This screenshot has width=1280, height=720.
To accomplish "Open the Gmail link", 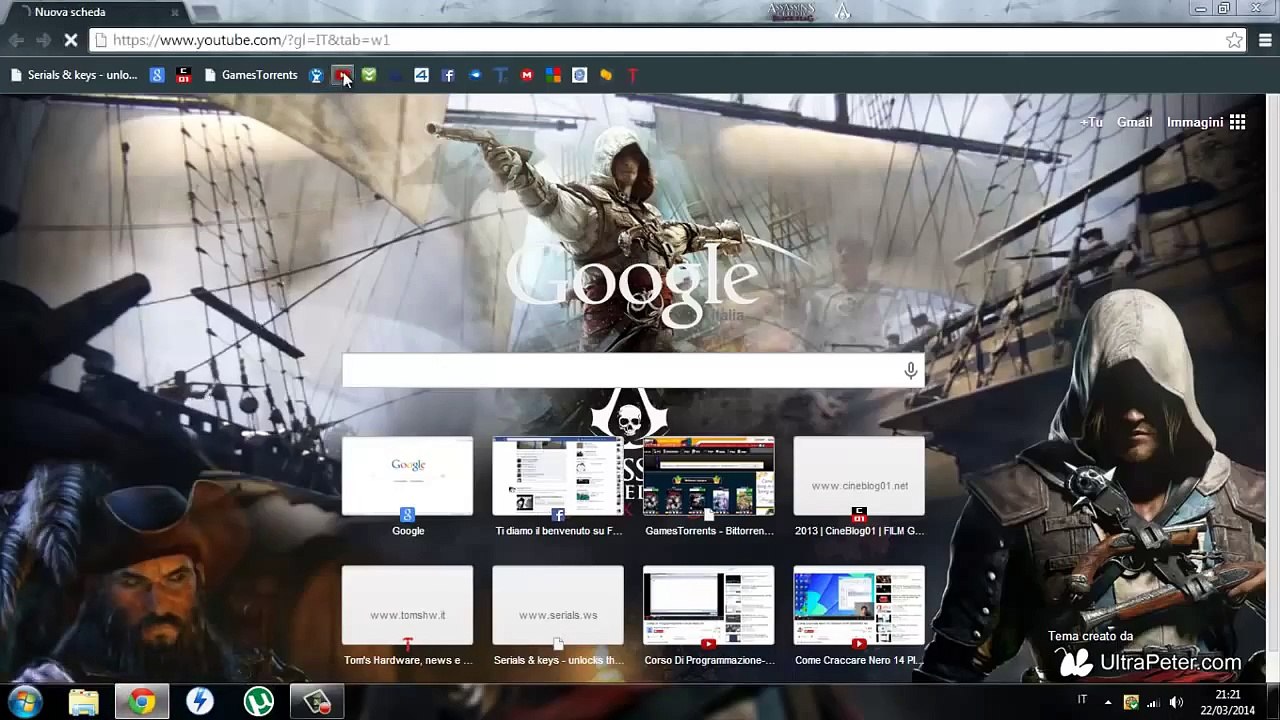I will (1134, 122).
